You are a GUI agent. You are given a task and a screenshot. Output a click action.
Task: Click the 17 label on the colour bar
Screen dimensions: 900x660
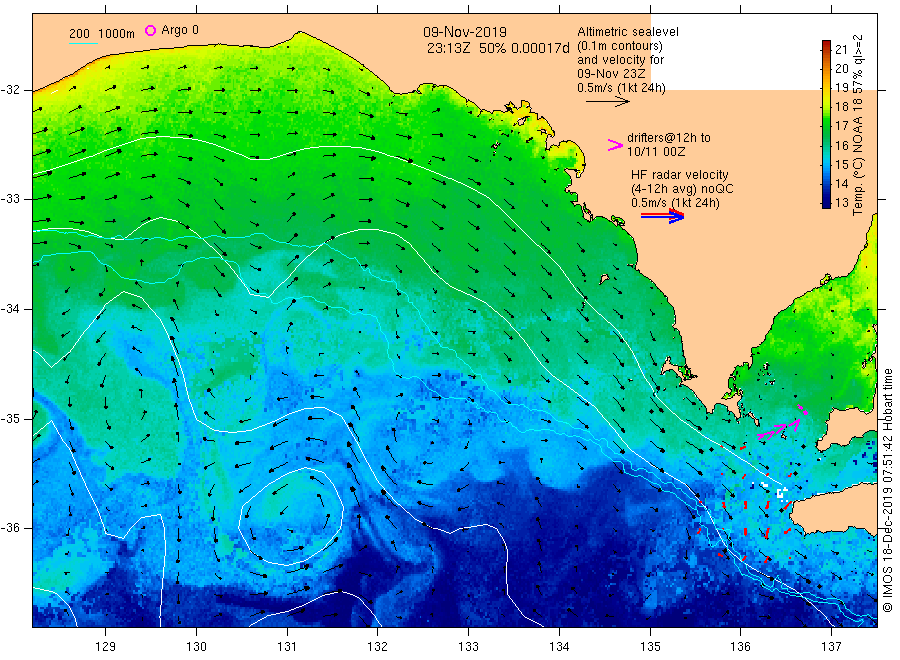[841, 126]
